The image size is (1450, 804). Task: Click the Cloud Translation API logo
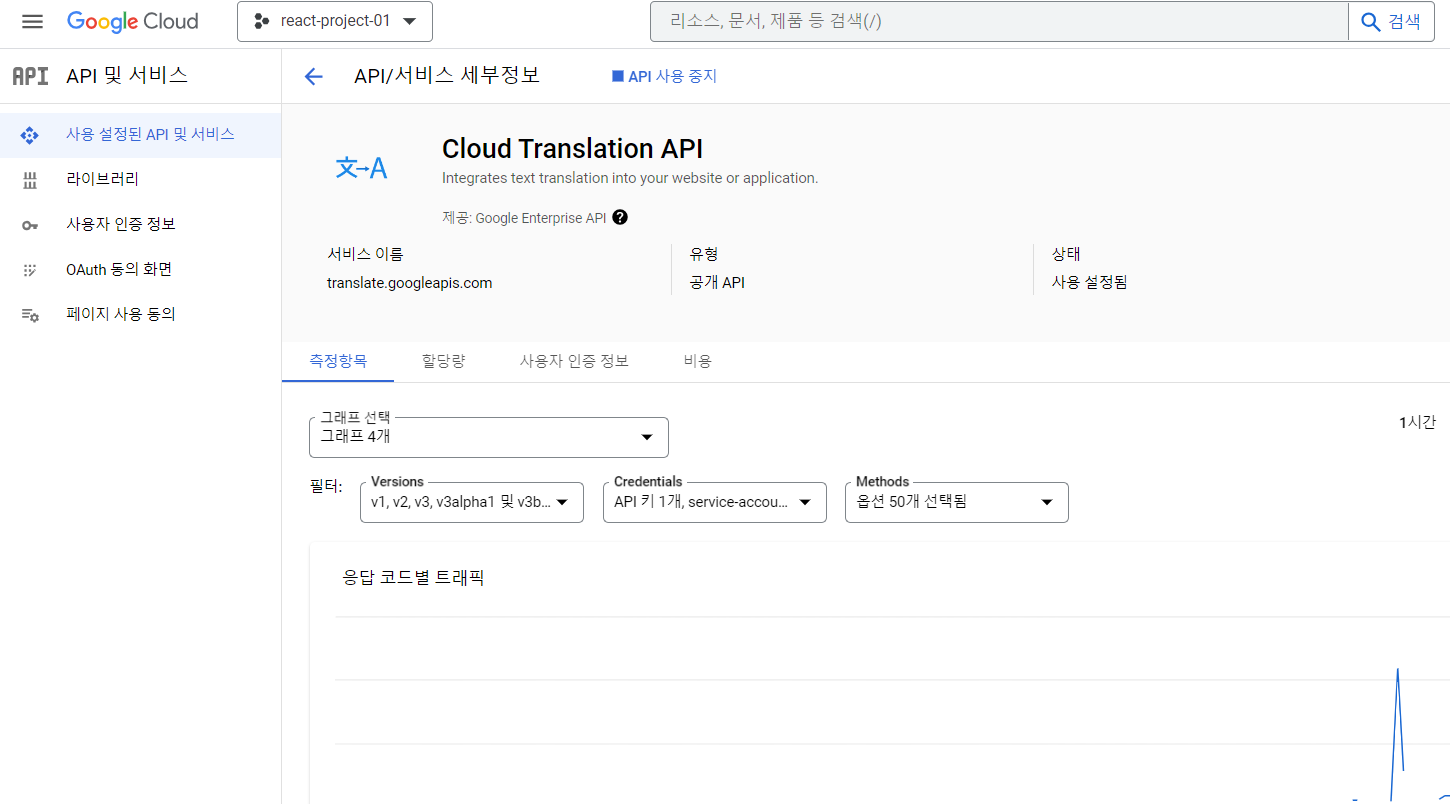coord(361,168)
